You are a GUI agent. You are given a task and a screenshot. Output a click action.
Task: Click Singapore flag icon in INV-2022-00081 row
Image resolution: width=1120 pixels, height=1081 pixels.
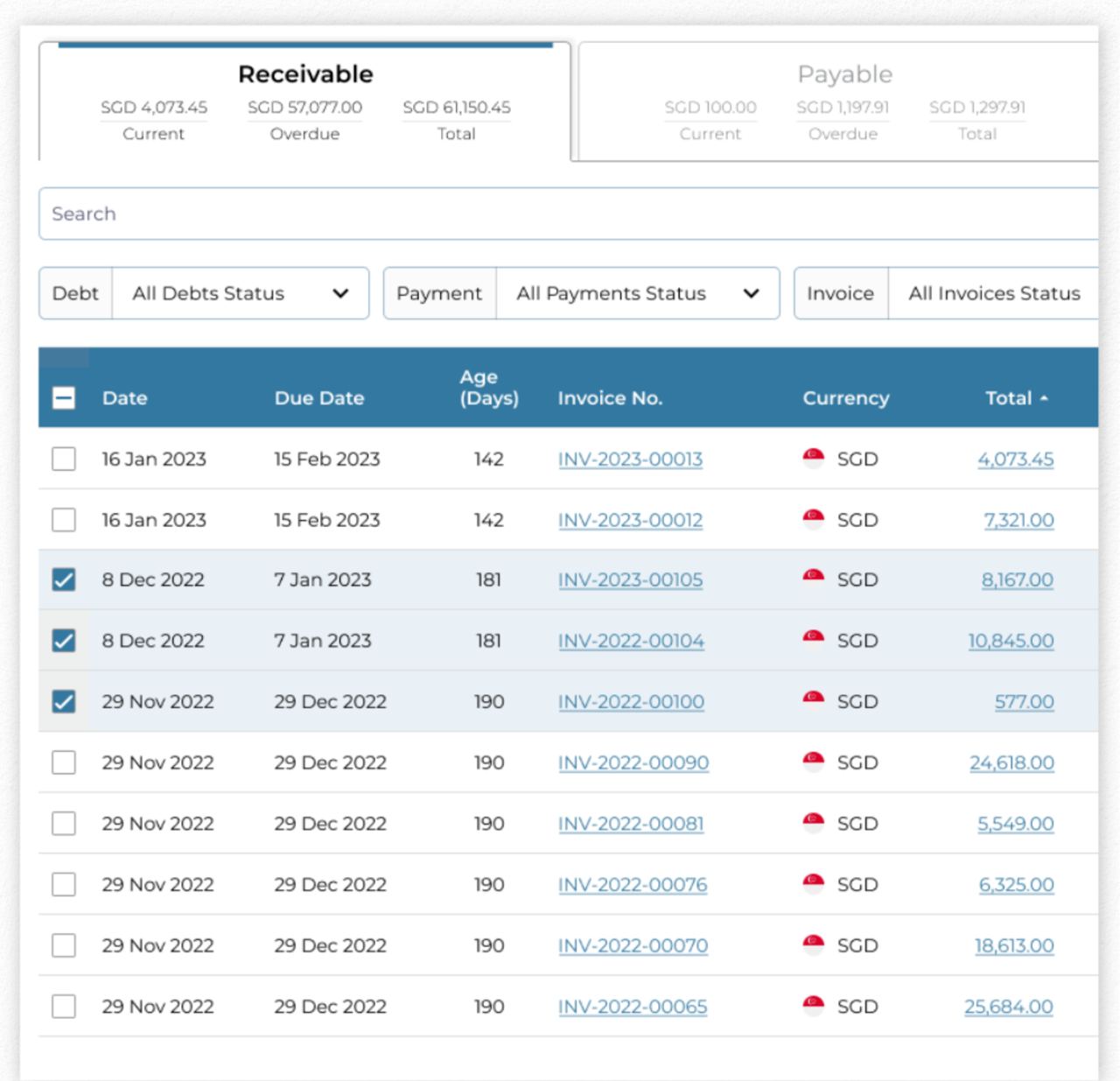[x=814, y=823]
